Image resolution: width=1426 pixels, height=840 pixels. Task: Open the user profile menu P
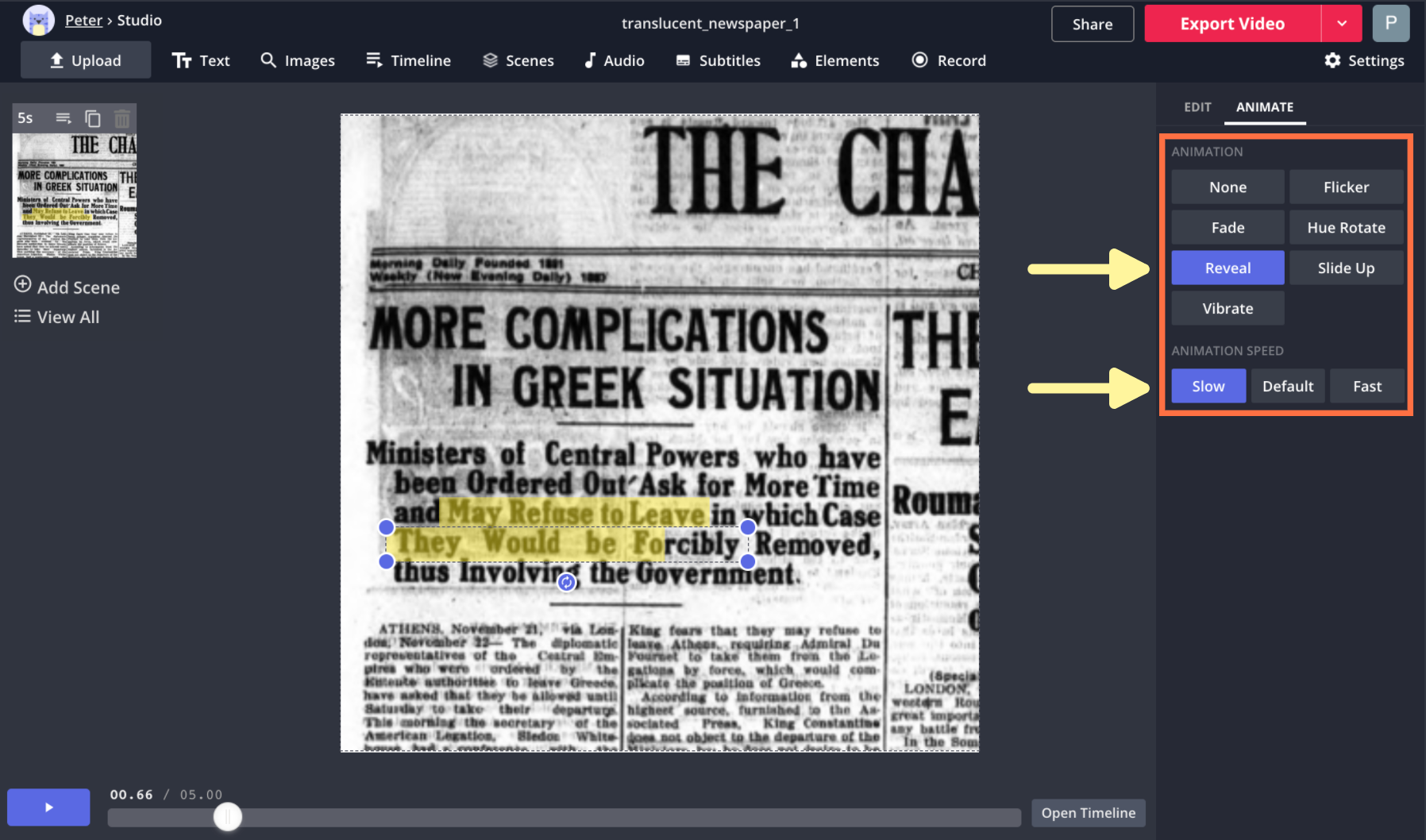[x=1390, y=24]
